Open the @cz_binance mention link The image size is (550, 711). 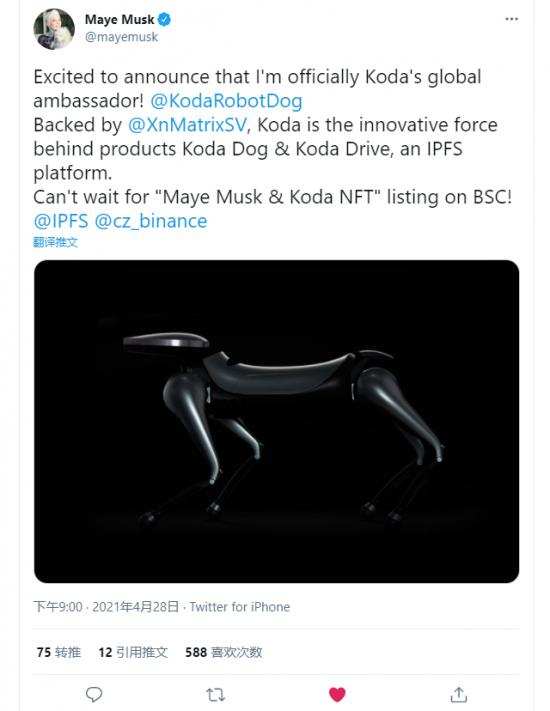(151, 221)
